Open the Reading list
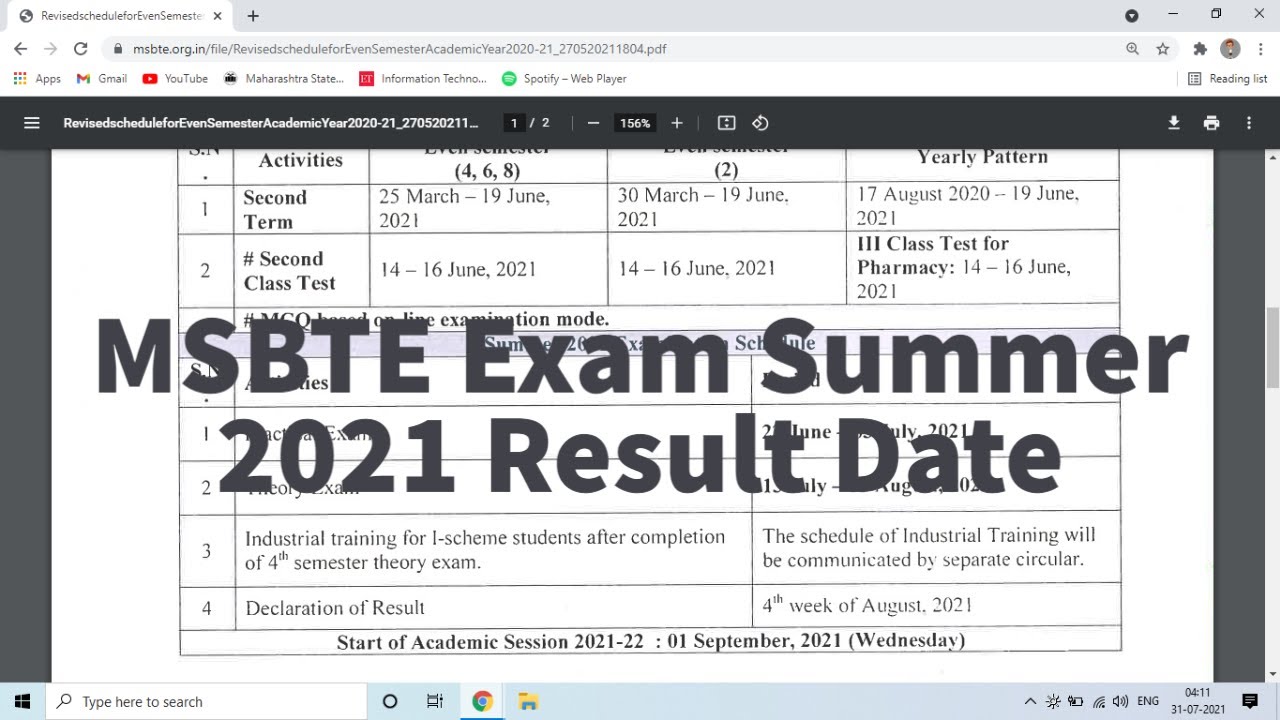The height and width of the screenshot is (720, 1280). [x=1227, y=78]
